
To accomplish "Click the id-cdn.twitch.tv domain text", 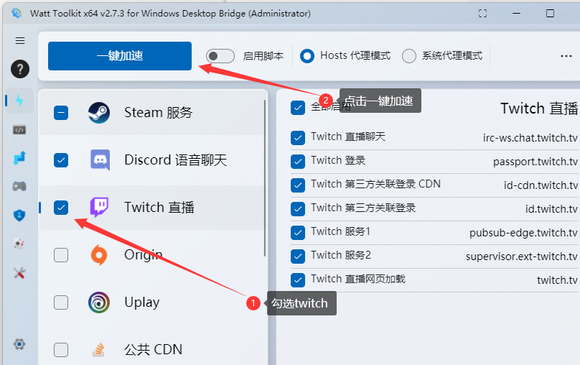I will pos(540,185).
